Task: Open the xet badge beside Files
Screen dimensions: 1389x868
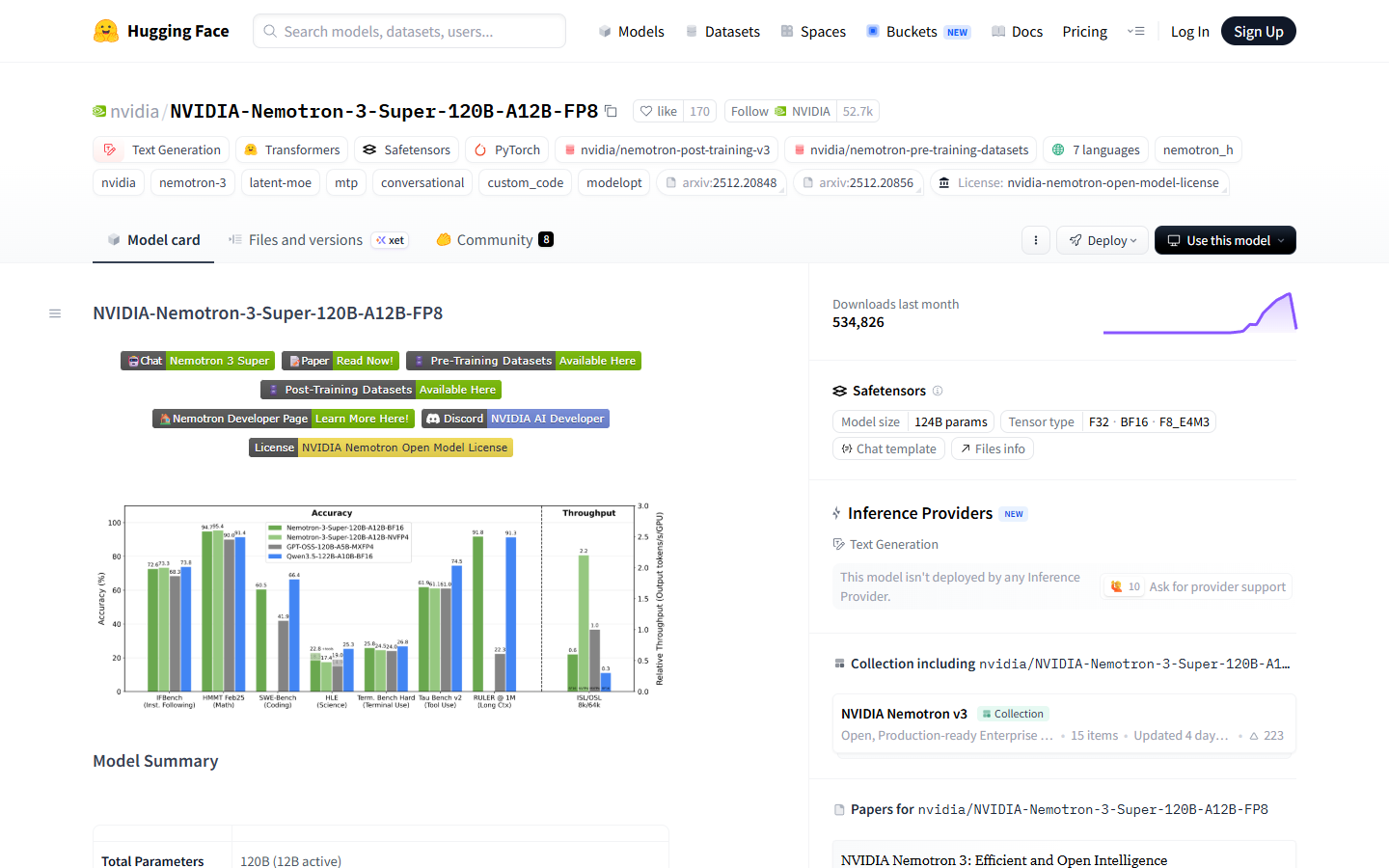Action: tap(391, 240)
